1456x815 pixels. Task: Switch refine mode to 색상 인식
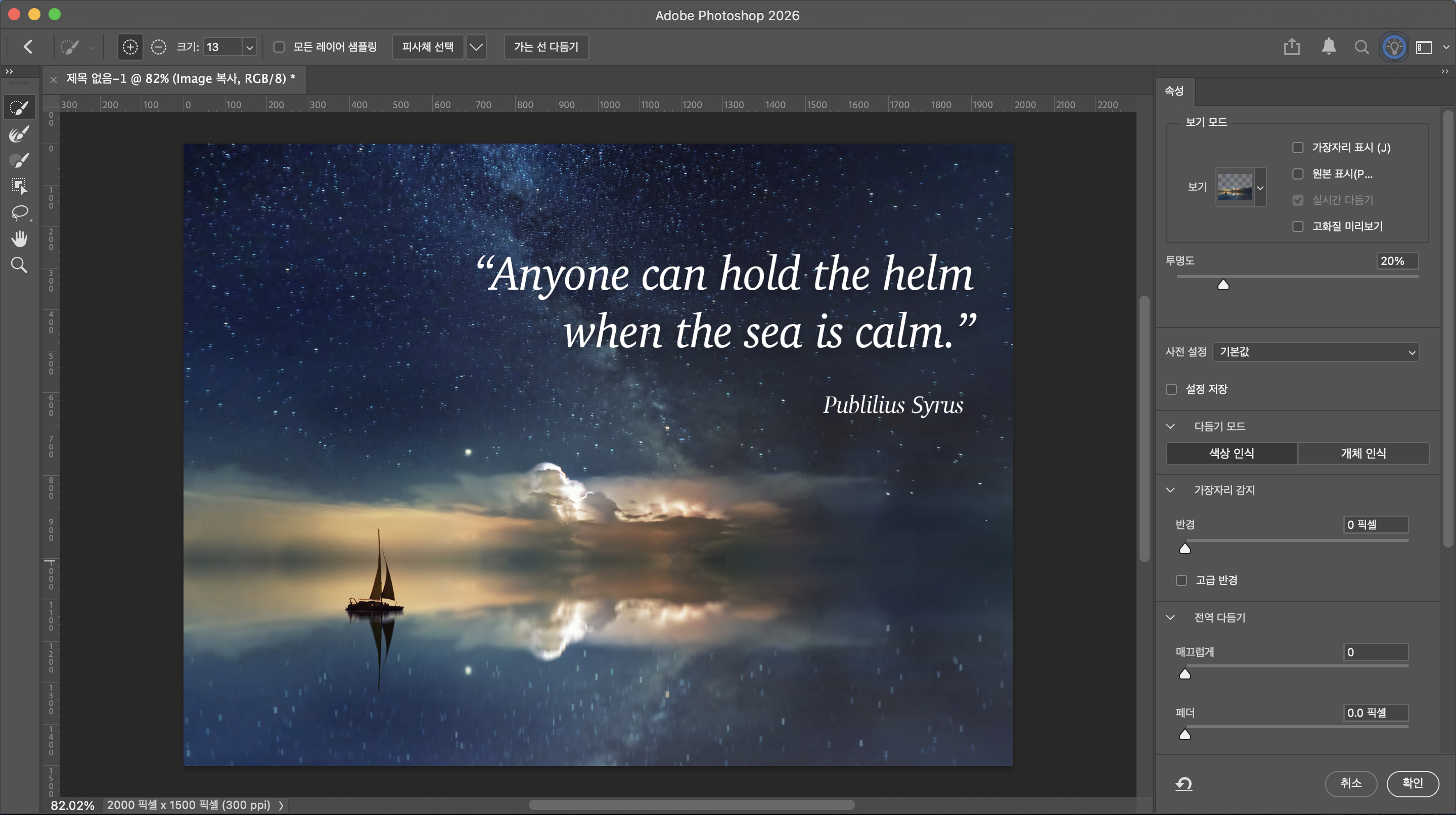pos(1232,454)
